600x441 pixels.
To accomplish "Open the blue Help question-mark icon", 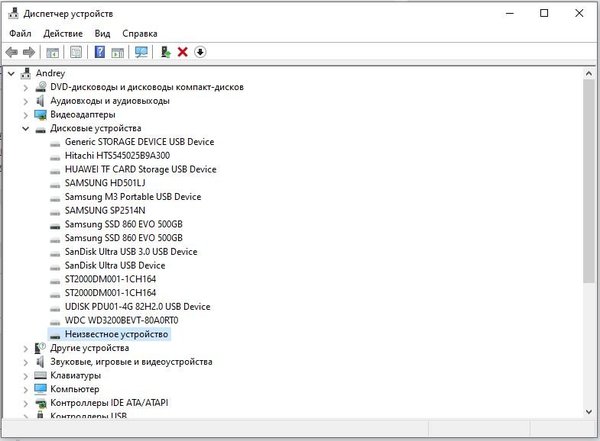I will coord(99,52).
